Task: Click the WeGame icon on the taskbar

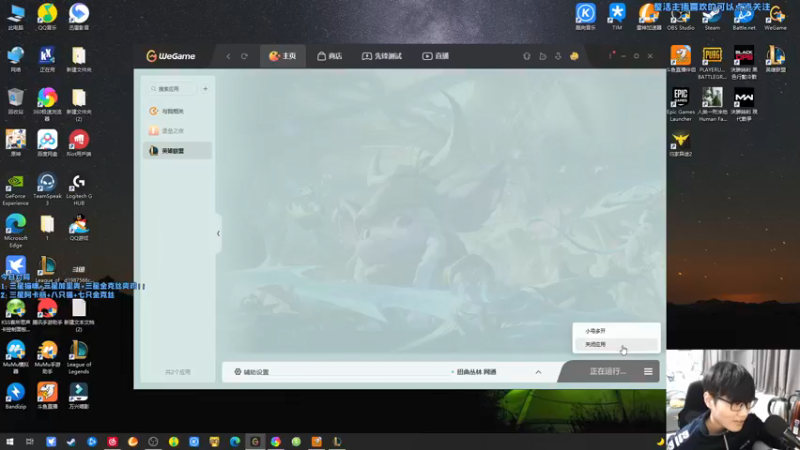Action: pyautogui.click(x=255, y=442)
